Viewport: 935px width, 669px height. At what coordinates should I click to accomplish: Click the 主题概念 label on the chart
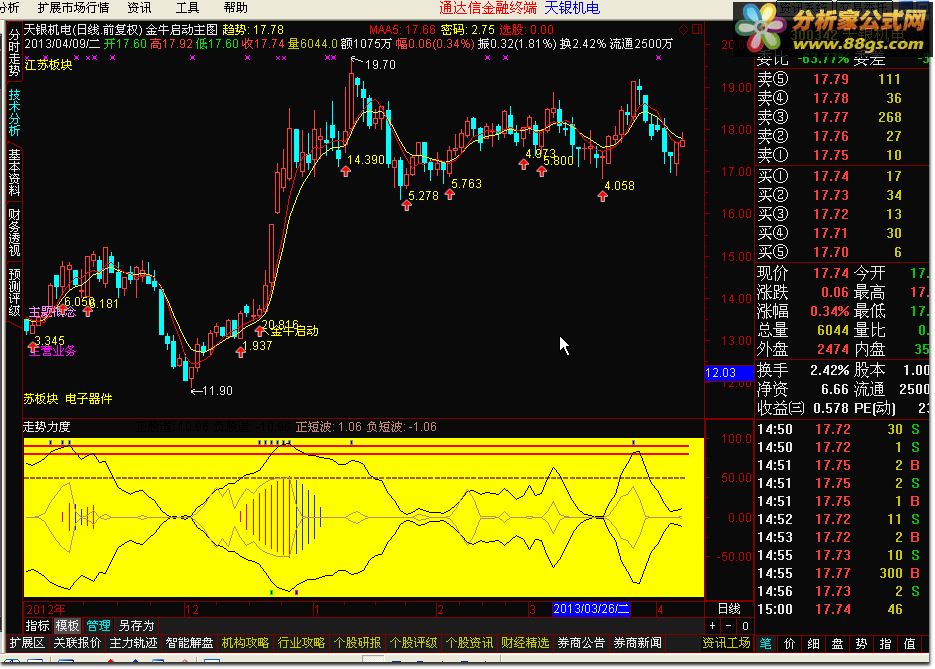[52, 312]
